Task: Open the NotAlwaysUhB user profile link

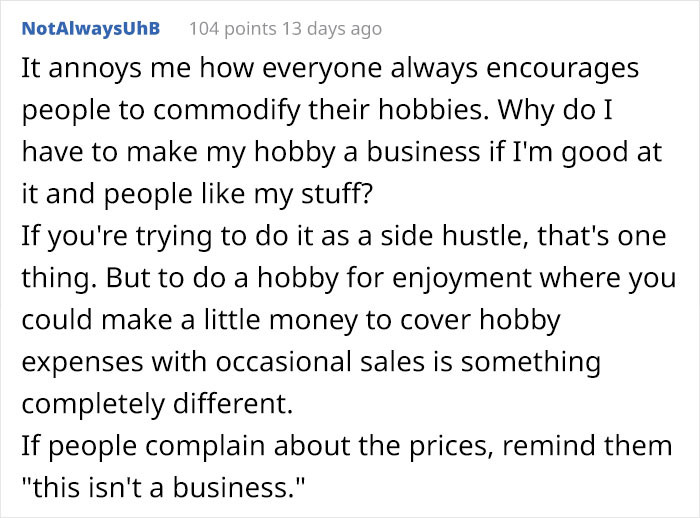Action: (x=91, y=29)
